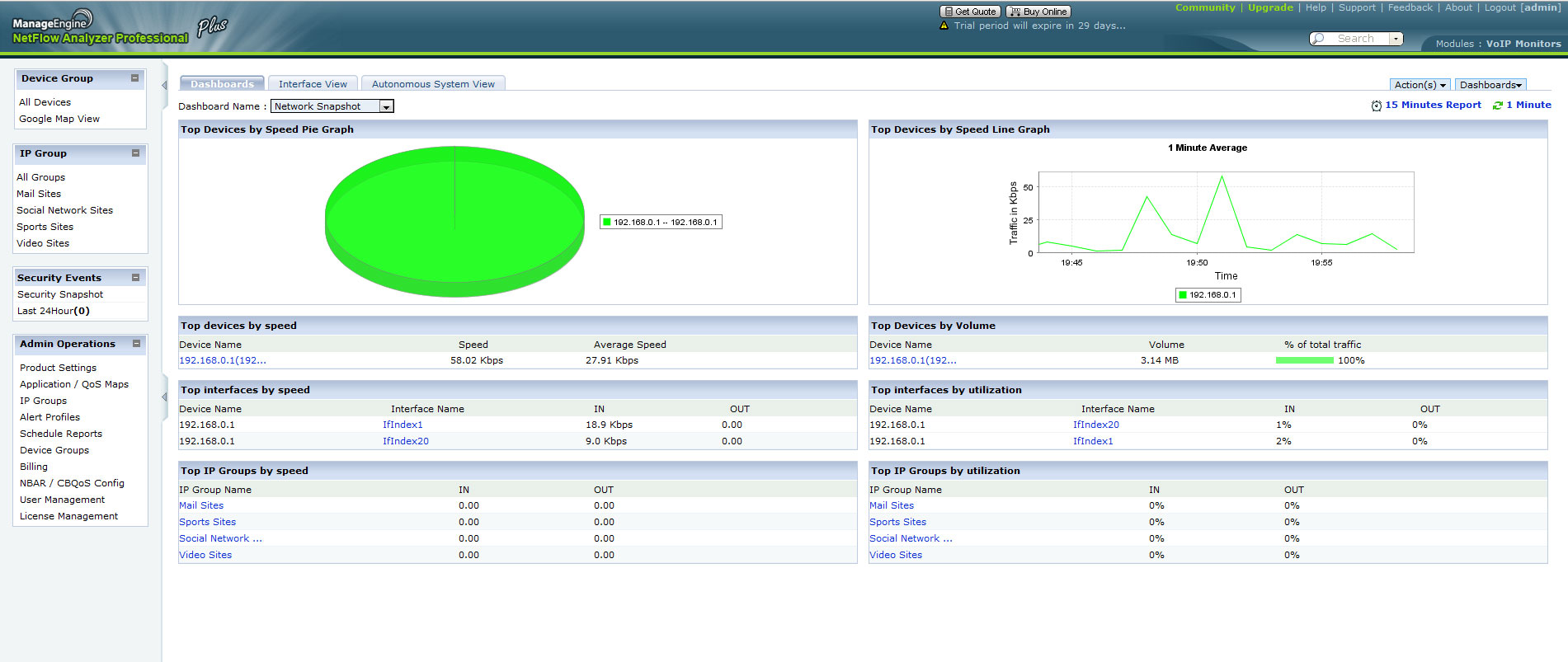Click the green pie chart legend swatch
The image size is (1568, 662).
click(x=607, y=222)
